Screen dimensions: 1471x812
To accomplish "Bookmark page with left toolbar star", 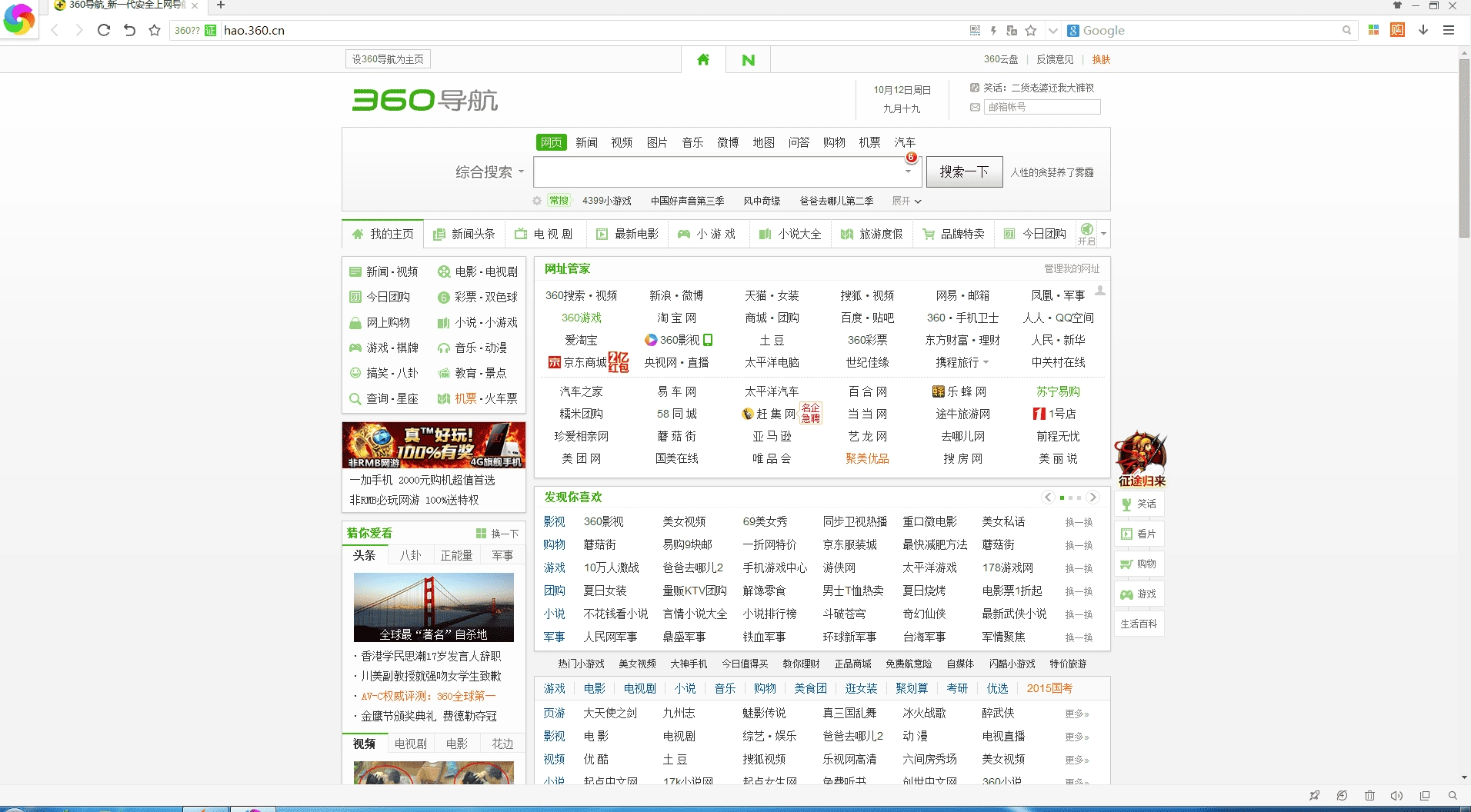I will click(155, 30).
